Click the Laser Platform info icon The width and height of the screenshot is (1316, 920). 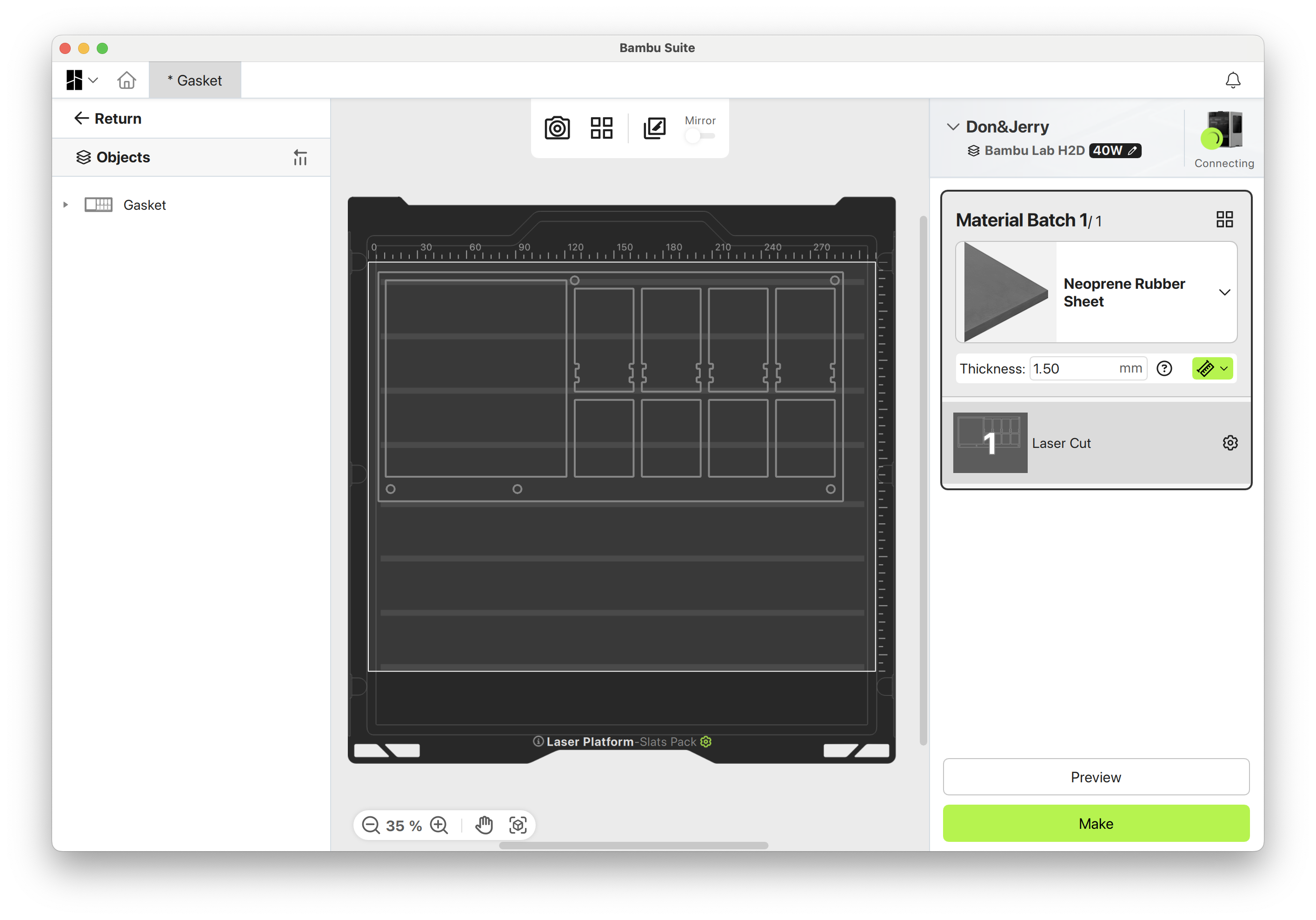(x=538, y=741)
